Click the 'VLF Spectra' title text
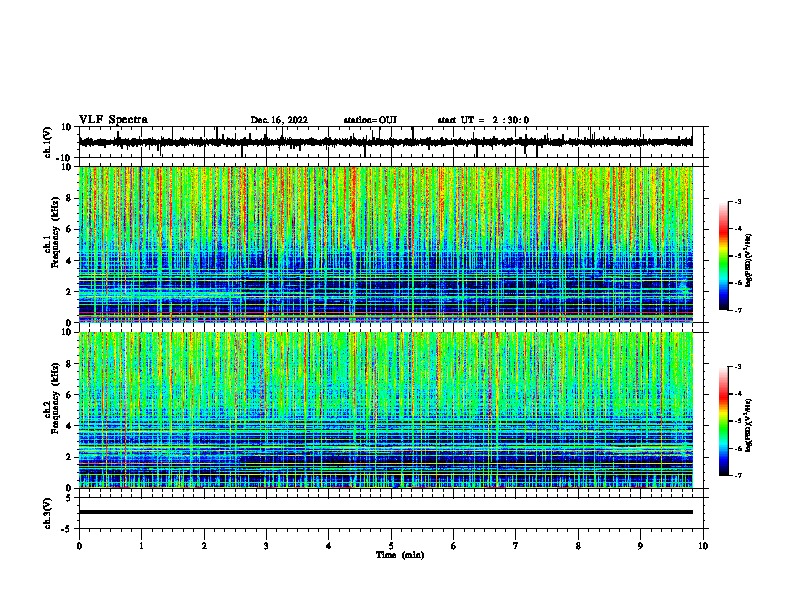The image size is (792, 612). pyautogui.click(x=113, y=120)
